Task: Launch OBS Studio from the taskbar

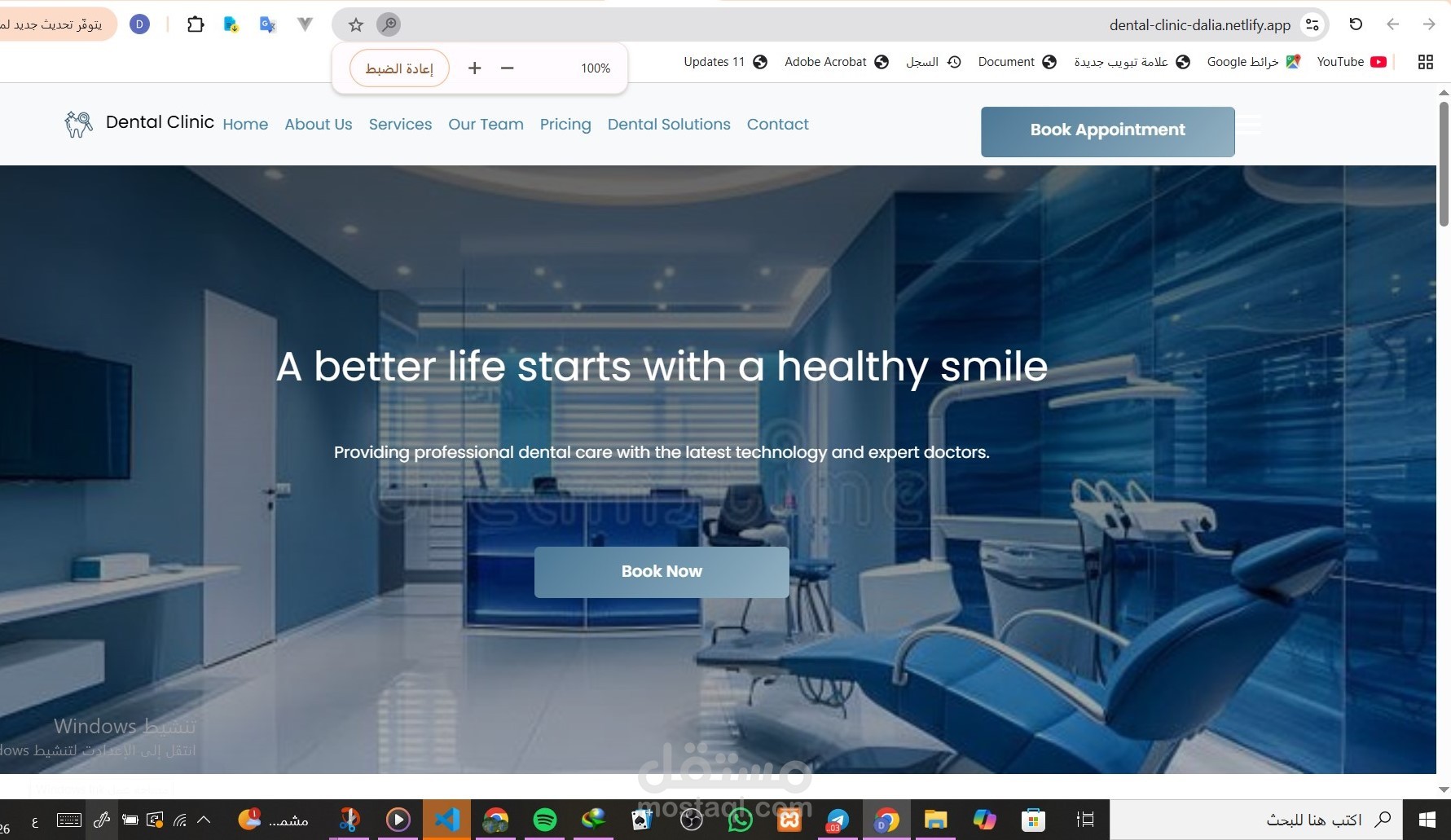Action: point(692,820)
